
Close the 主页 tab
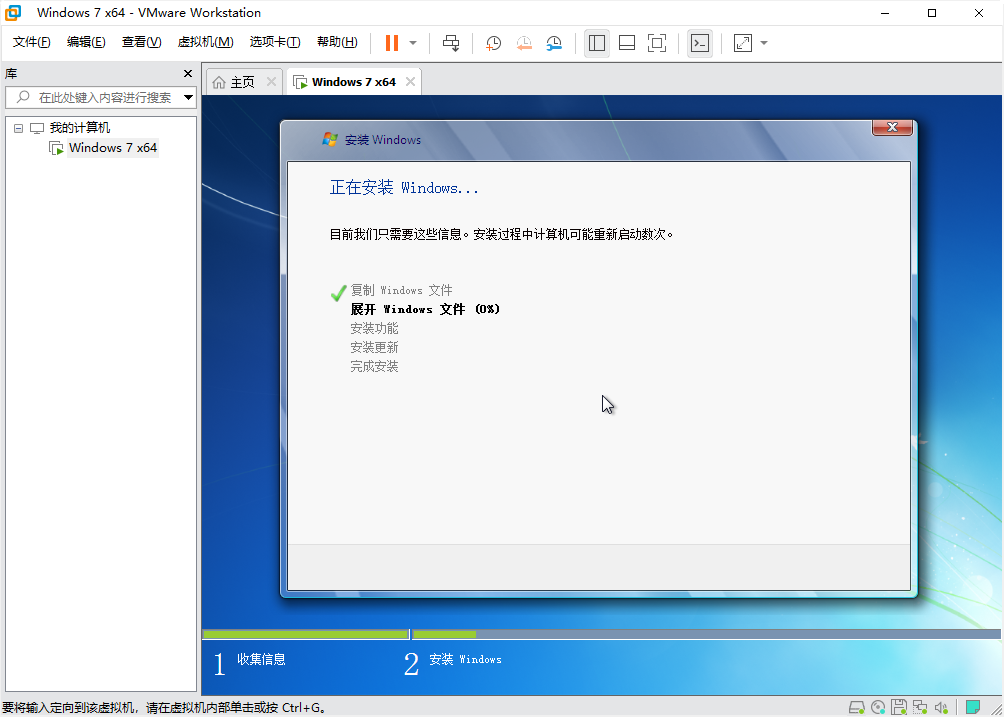[x=271, y=82]
